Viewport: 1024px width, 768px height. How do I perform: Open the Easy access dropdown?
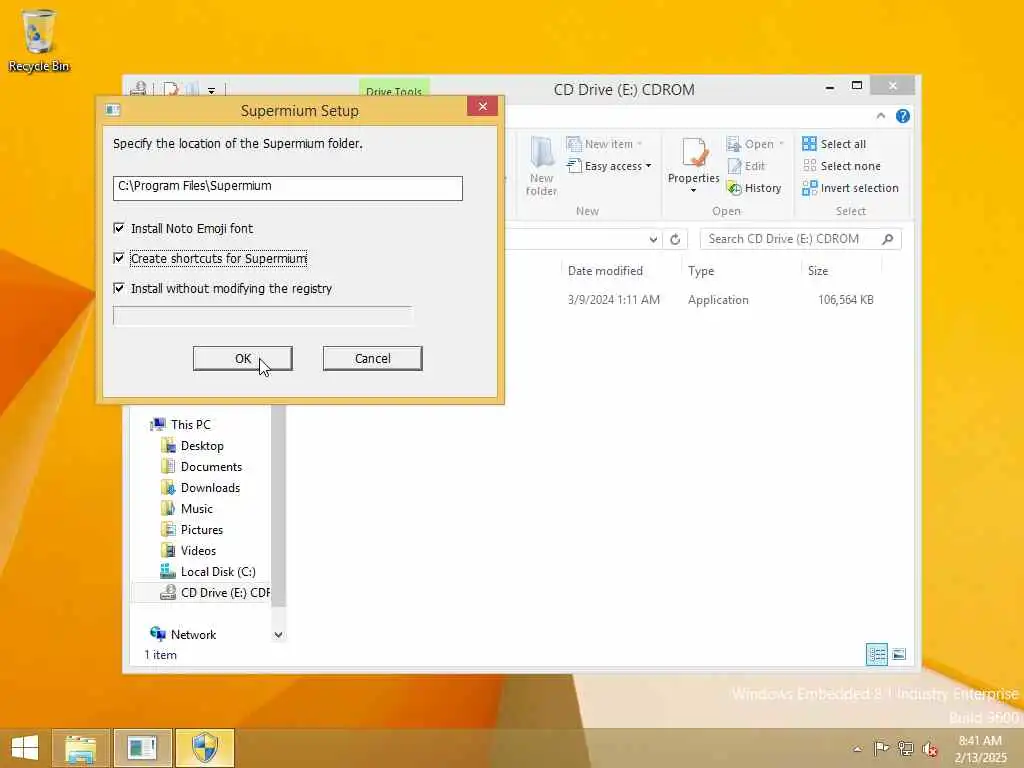(x=609, y=166)
